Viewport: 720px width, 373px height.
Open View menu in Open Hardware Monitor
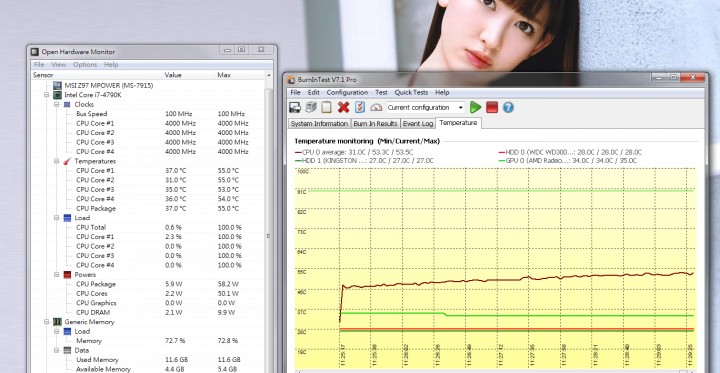pos(59,65)
